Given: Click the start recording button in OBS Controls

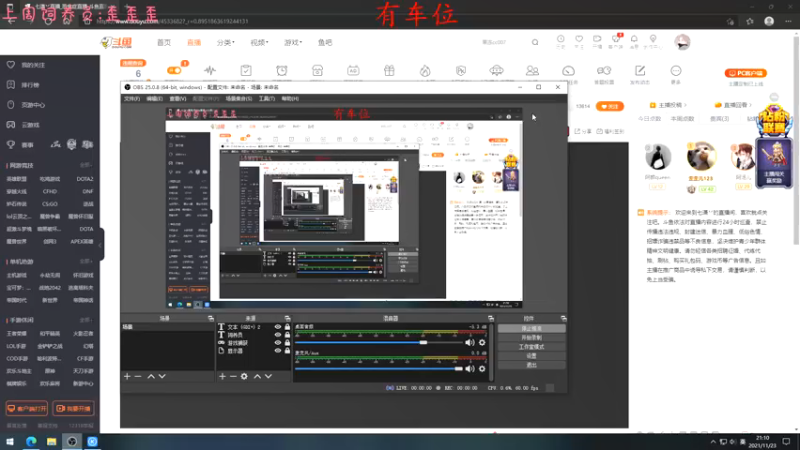Looking at the screenshot, I should click(531, 338).
